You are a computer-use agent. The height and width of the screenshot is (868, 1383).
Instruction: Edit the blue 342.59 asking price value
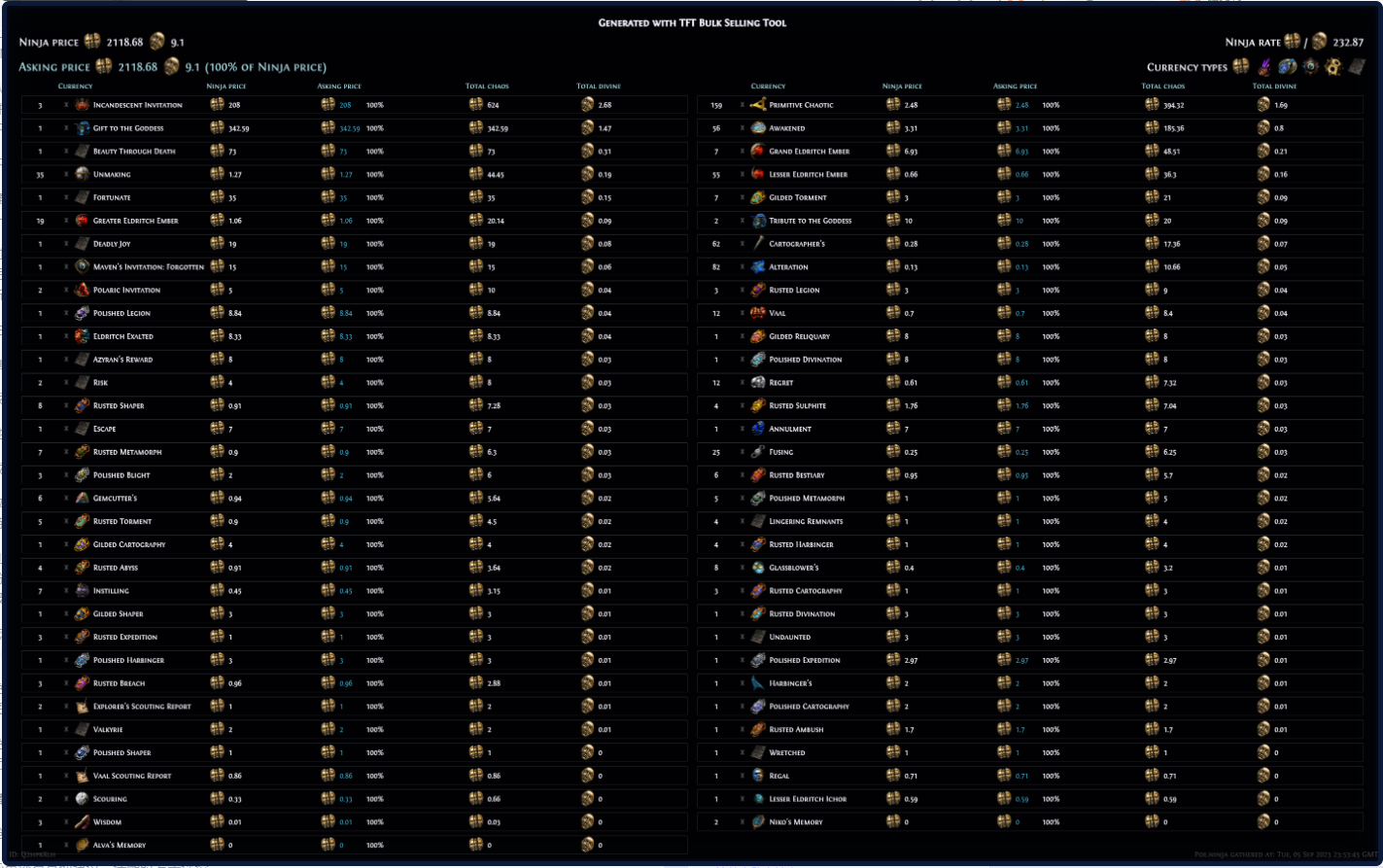point(349,128)
